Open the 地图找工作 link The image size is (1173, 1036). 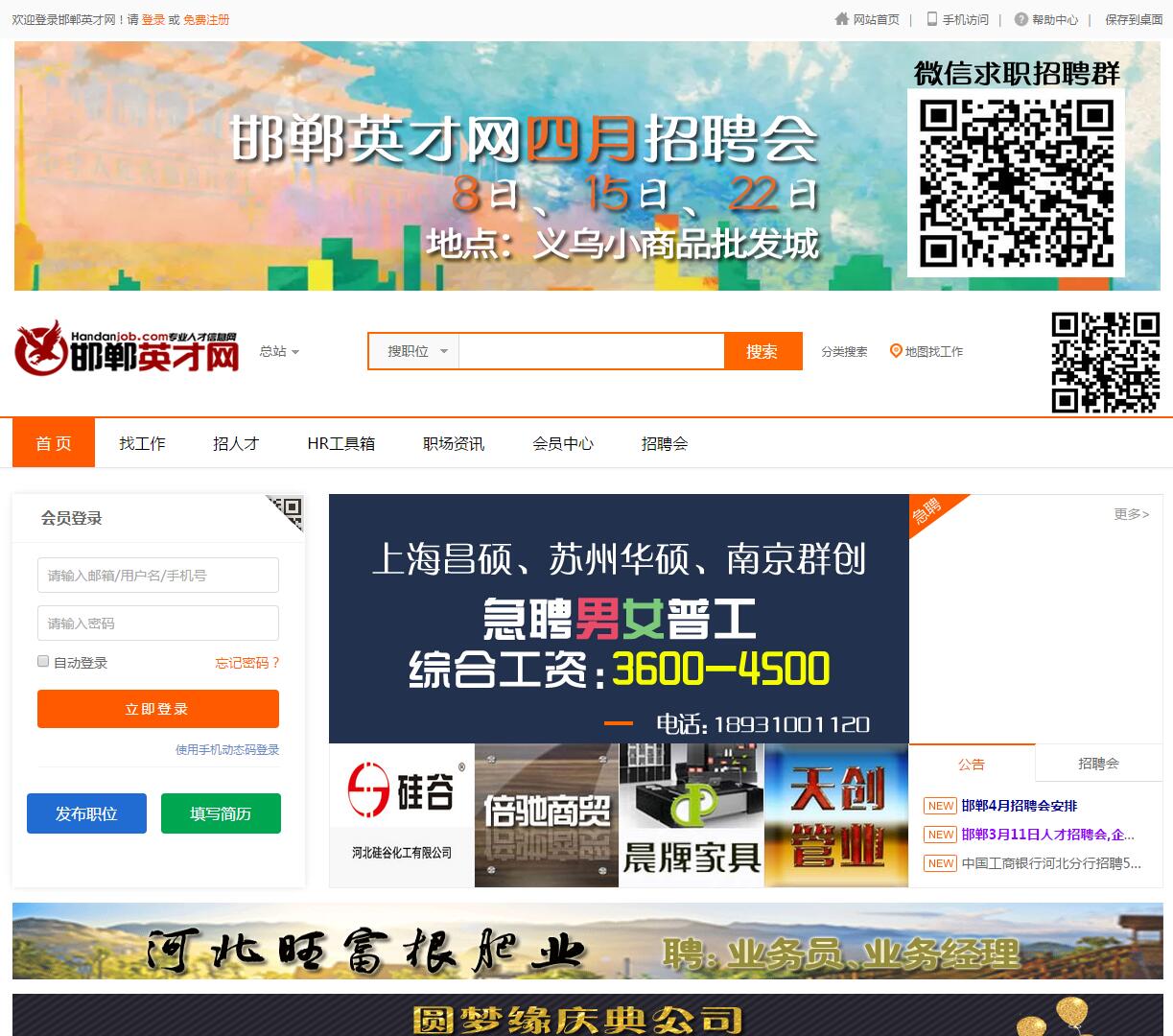934,352
